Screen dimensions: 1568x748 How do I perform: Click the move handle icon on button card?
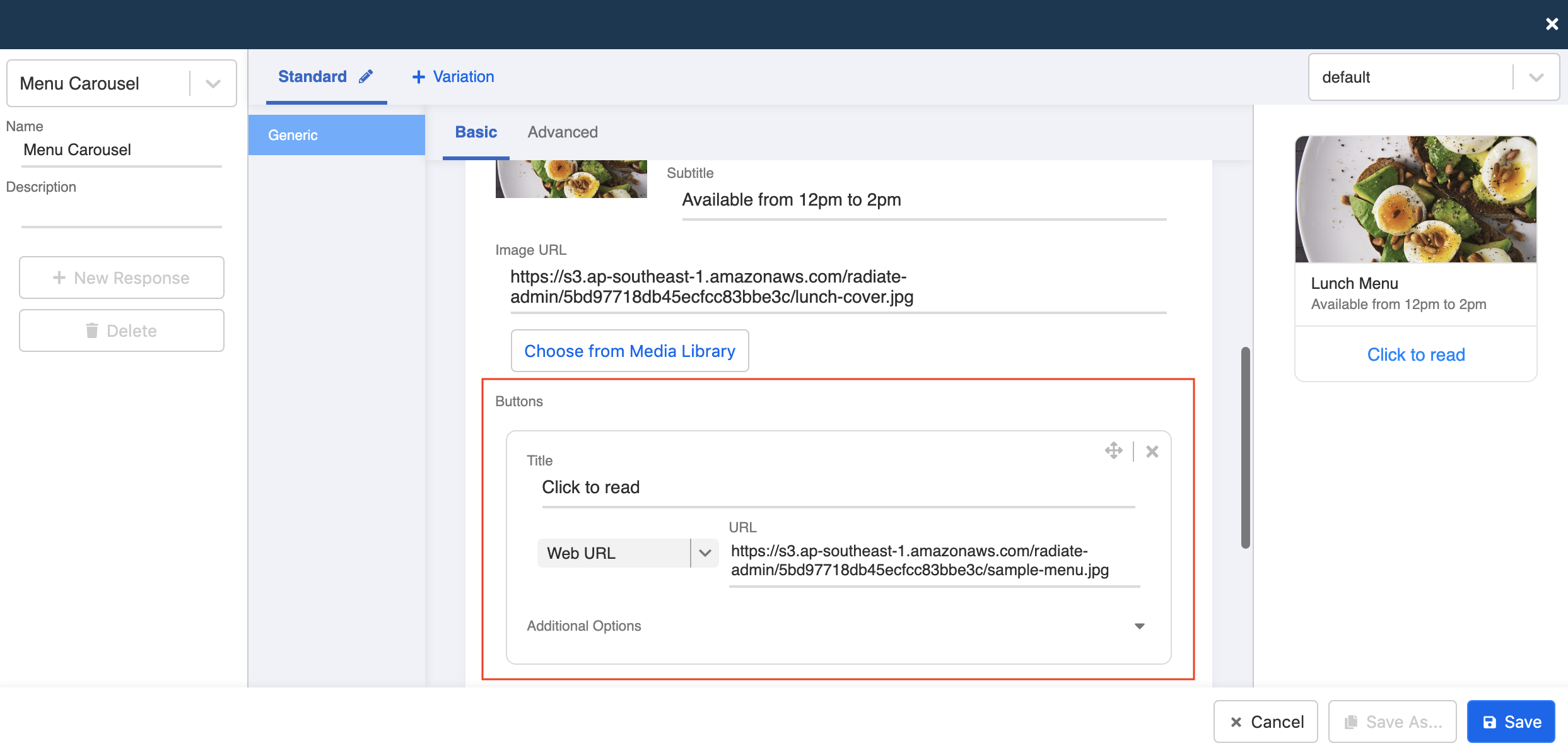(1113, 451)
